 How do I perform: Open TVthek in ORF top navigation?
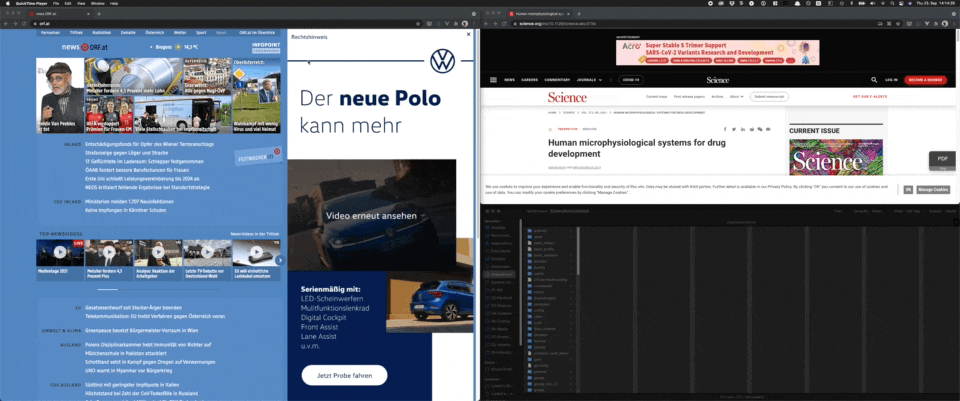76,32
